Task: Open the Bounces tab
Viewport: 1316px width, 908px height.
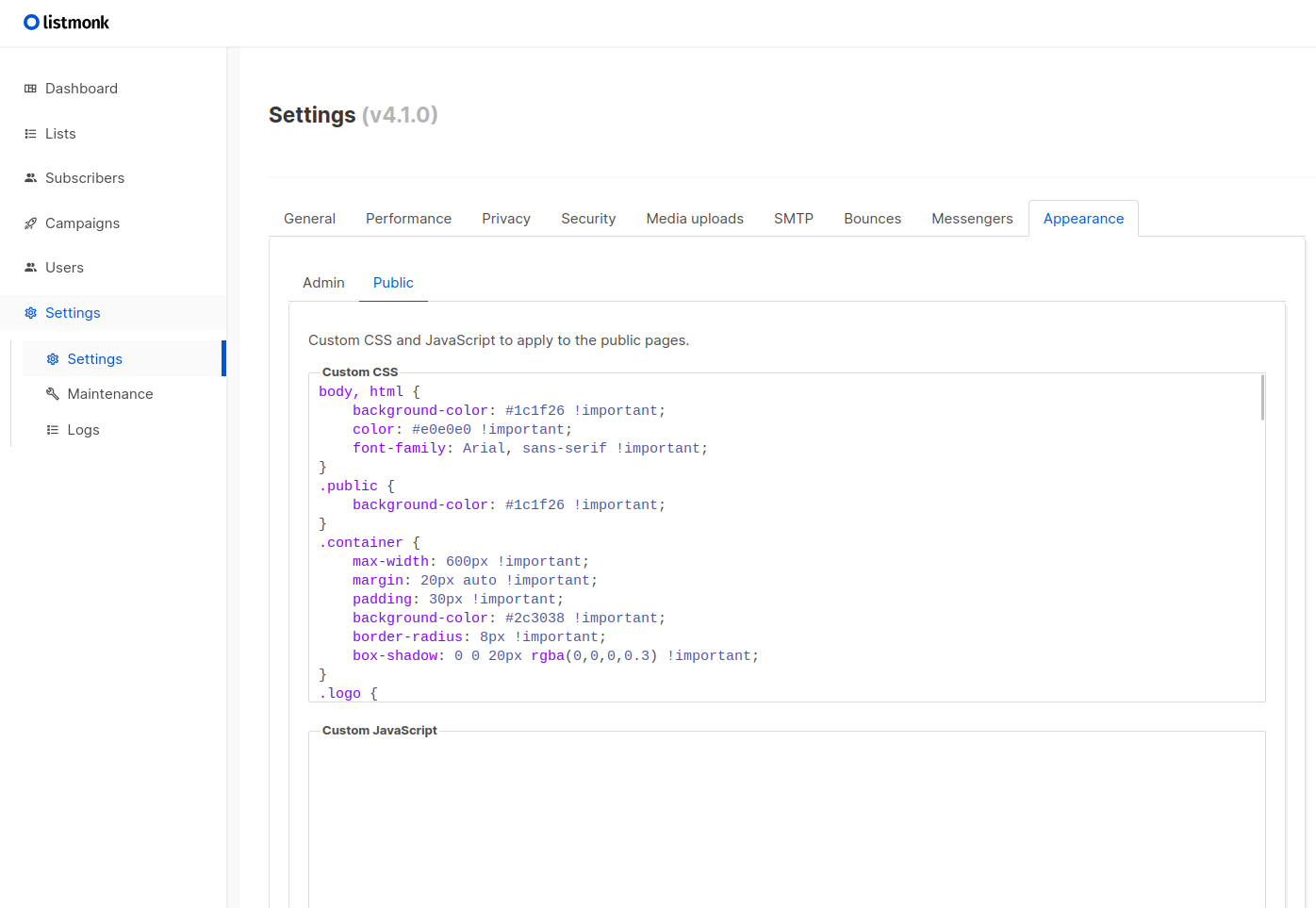Action: coord(872,219)
